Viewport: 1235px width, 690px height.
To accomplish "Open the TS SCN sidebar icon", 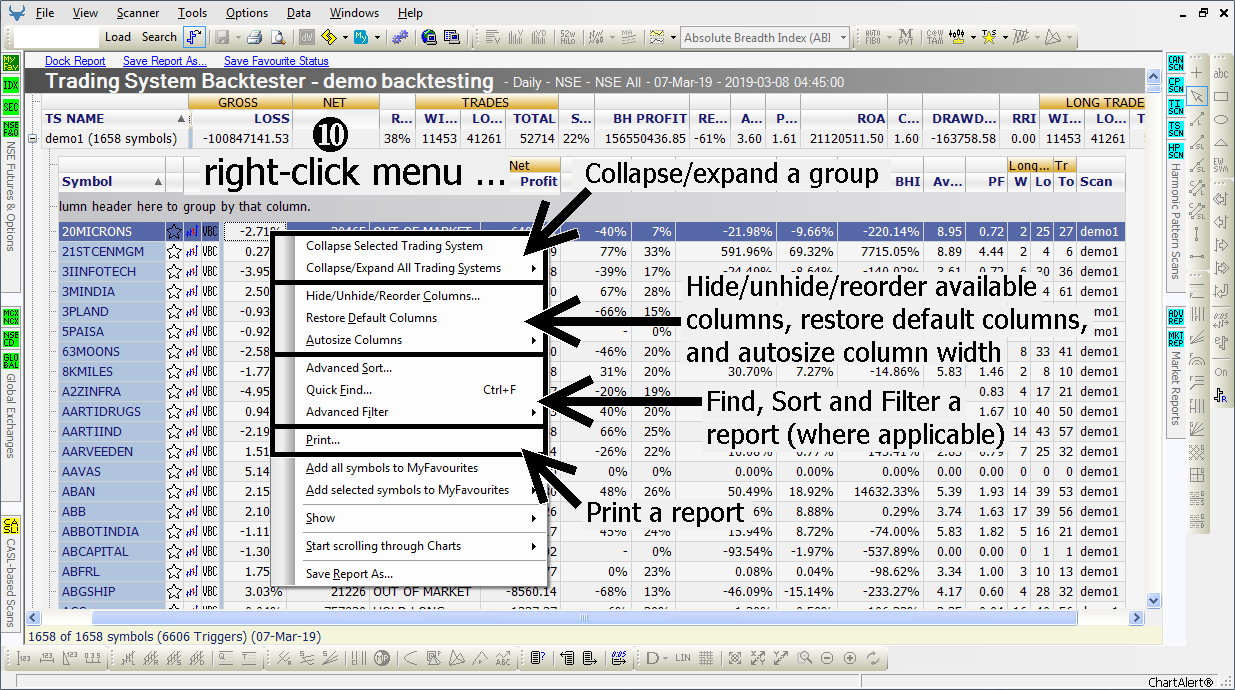I will point(1176,128).
